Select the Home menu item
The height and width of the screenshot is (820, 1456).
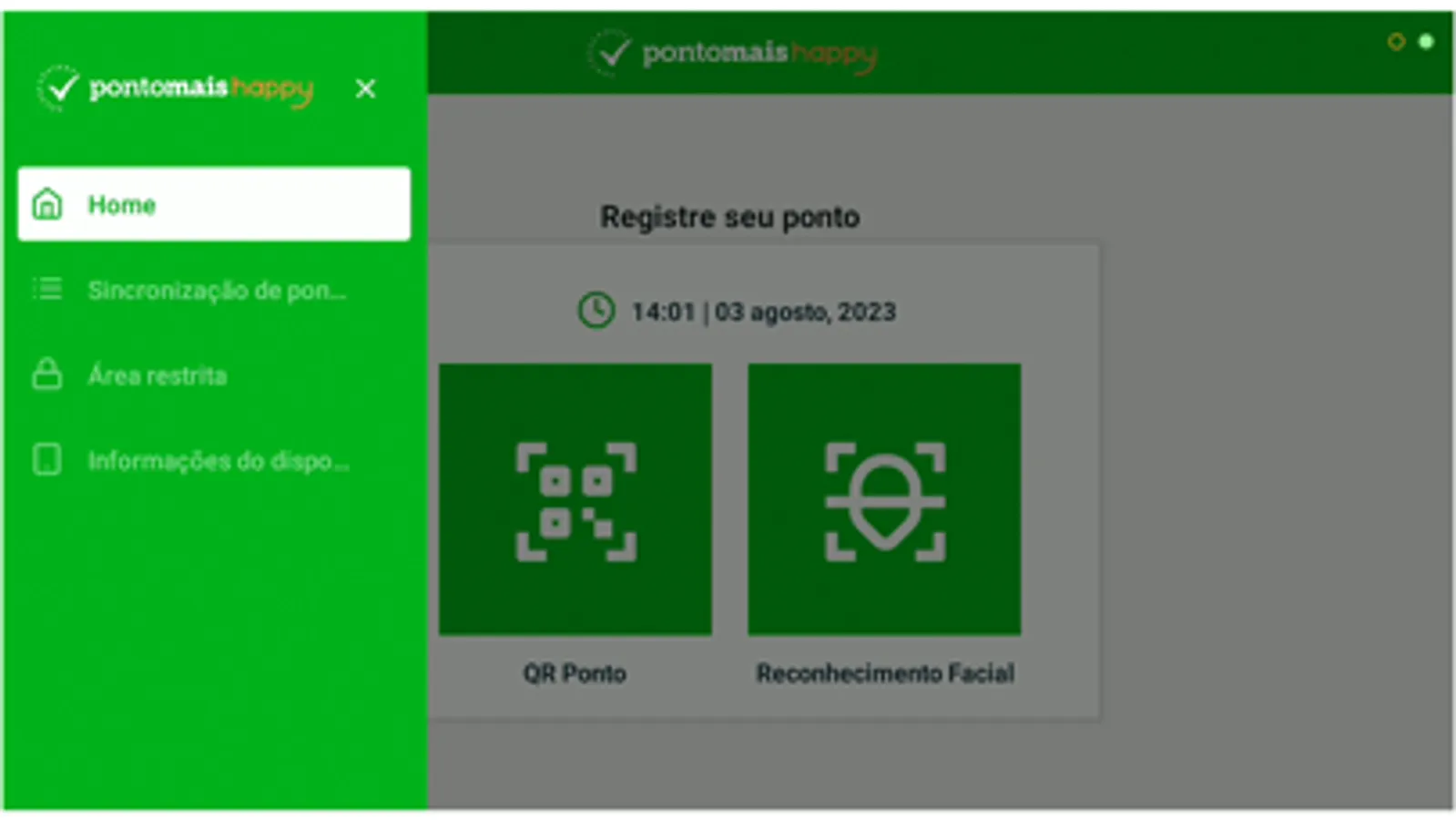click(214, 204)
